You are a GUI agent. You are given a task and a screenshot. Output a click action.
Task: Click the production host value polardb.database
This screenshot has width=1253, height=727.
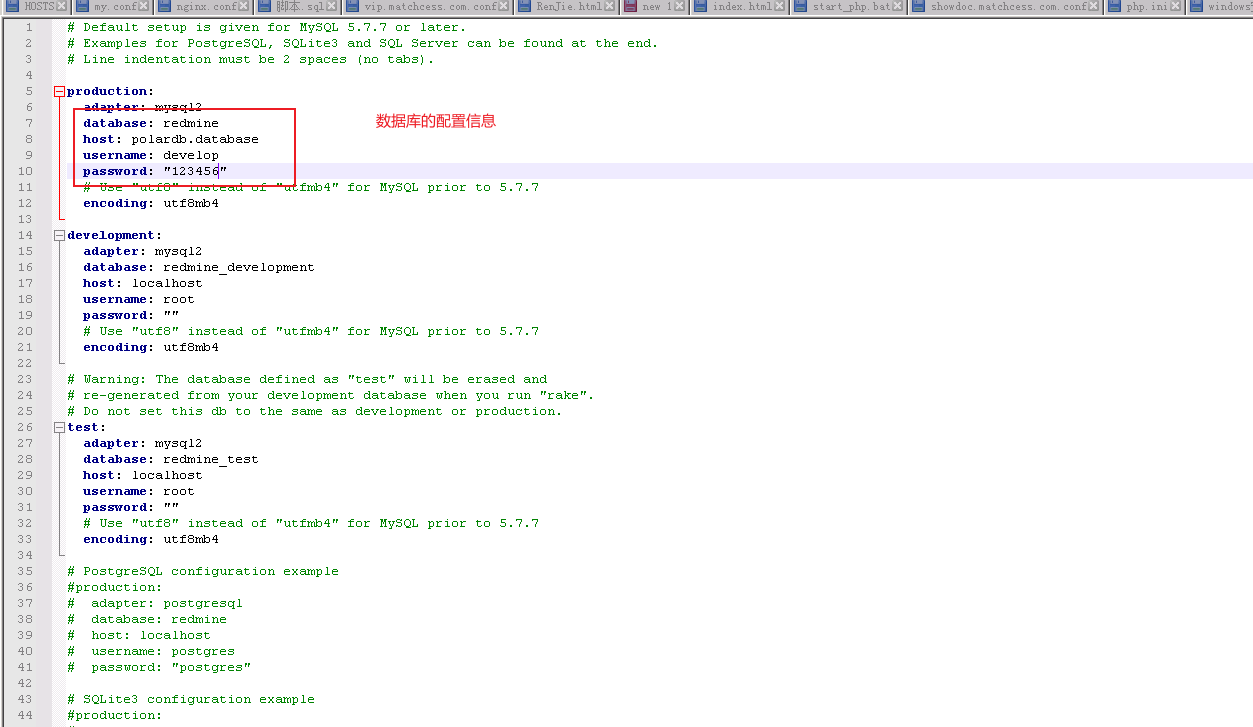(x=195, y=139)
